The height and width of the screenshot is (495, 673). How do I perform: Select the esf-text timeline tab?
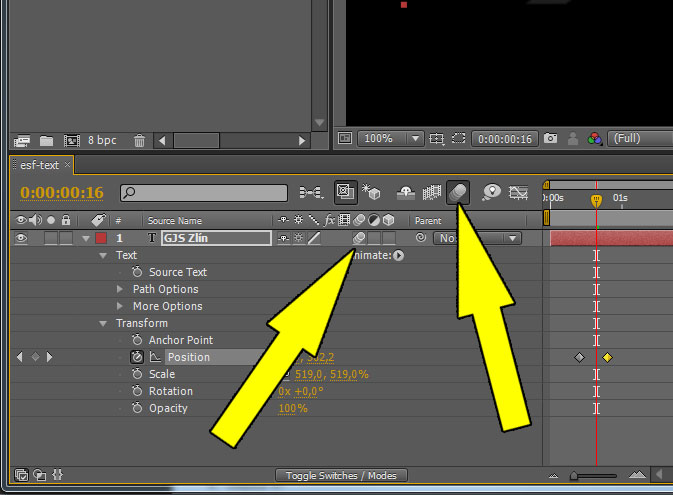(41, 165)
